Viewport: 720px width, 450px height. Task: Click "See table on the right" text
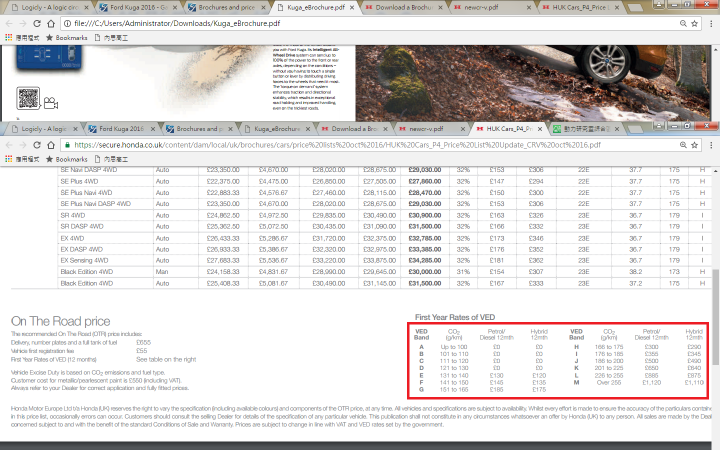click(x=166, y=360)
